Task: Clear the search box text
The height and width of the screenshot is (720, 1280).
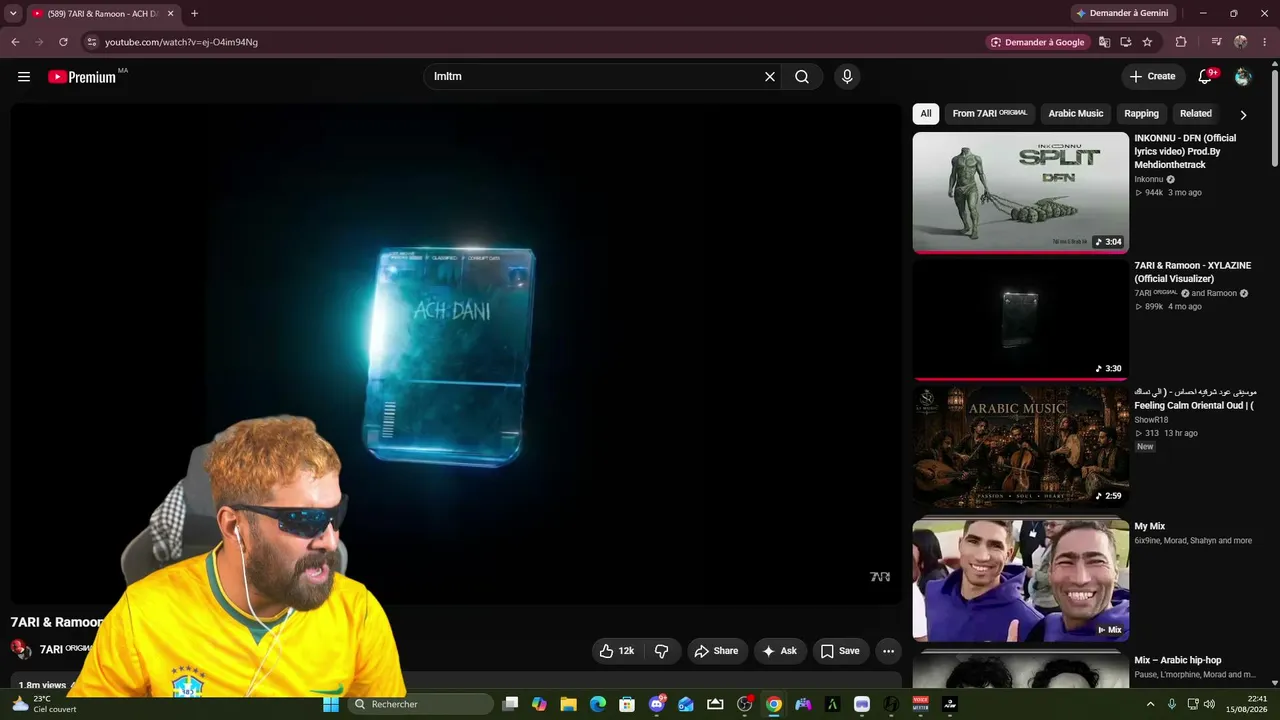Action: (770, 76)
